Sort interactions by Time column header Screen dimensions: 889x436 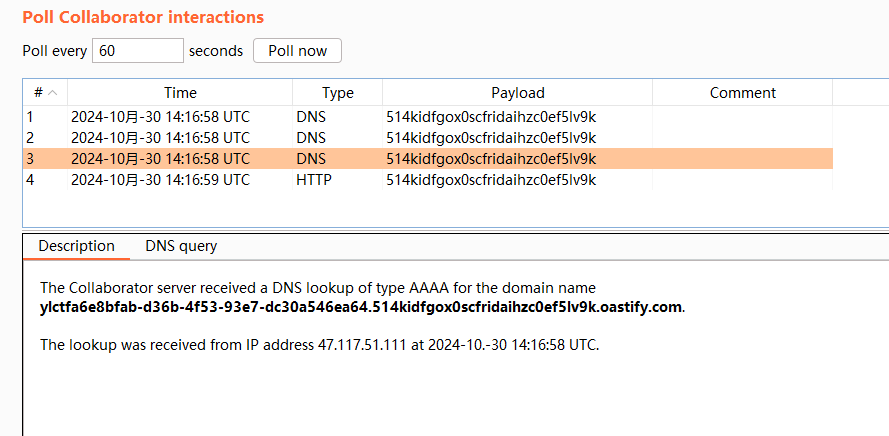tap(180, 93)
